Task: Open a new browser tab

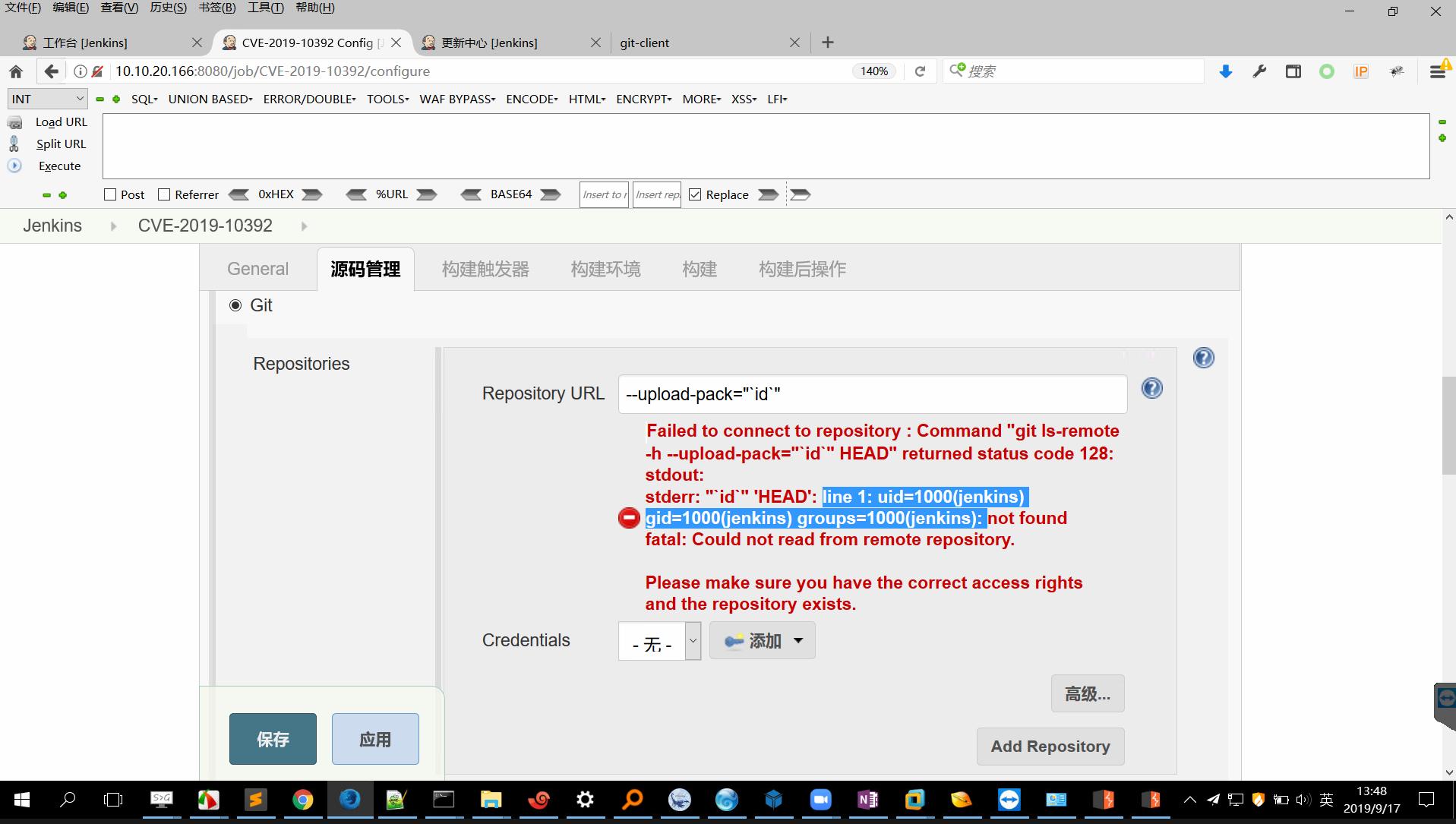Action: tap(828, 43)
